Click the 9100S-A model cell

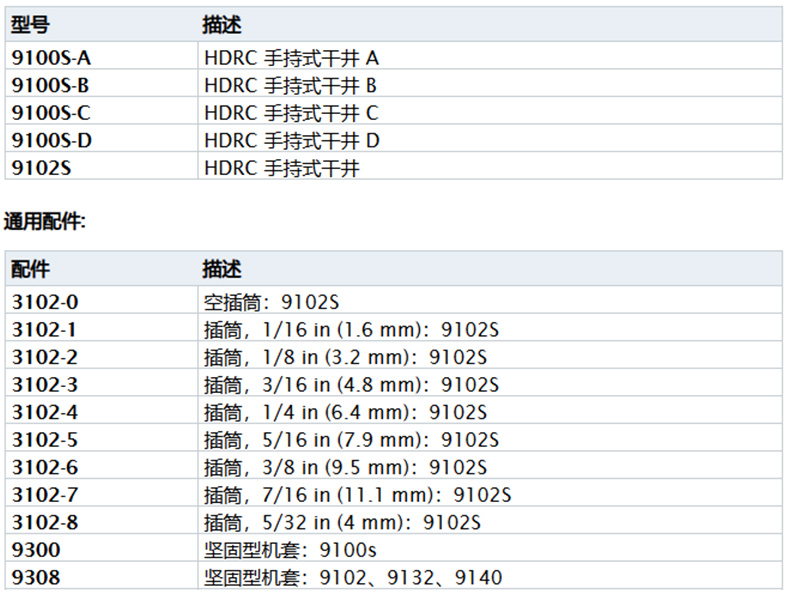pos(51,57)
